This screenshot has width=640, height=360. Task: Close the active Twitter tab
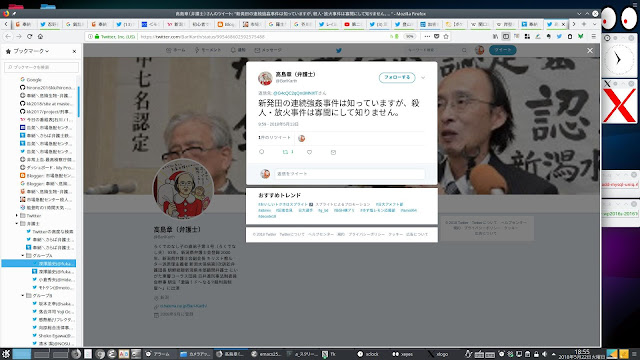pyautogui.click(x=563, y=24)
